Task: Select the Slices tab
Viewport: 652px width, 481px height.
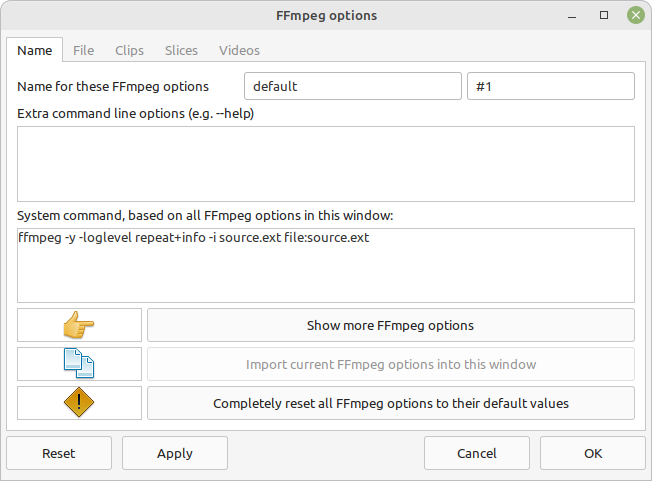Action: click(x=181, y=50)
